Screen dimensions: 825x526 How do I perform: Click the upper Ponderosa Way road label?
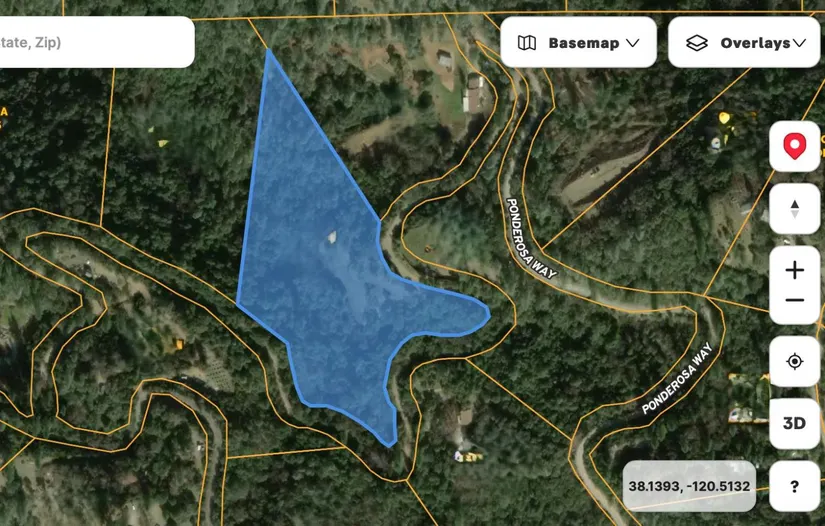tap(531, 238)
